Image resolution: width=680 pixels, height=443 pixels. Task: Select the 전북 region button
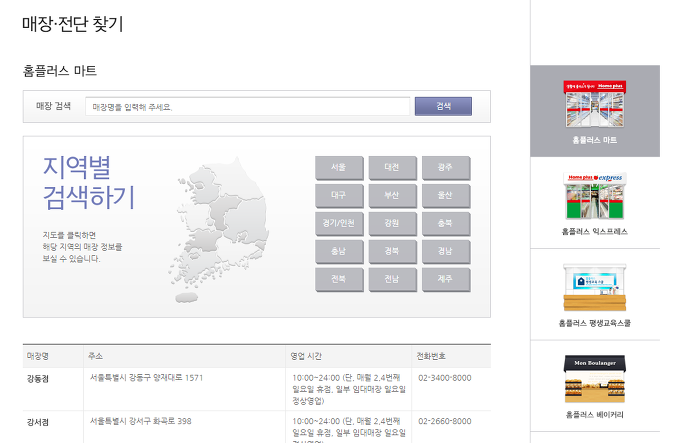(x=339, y=280)
